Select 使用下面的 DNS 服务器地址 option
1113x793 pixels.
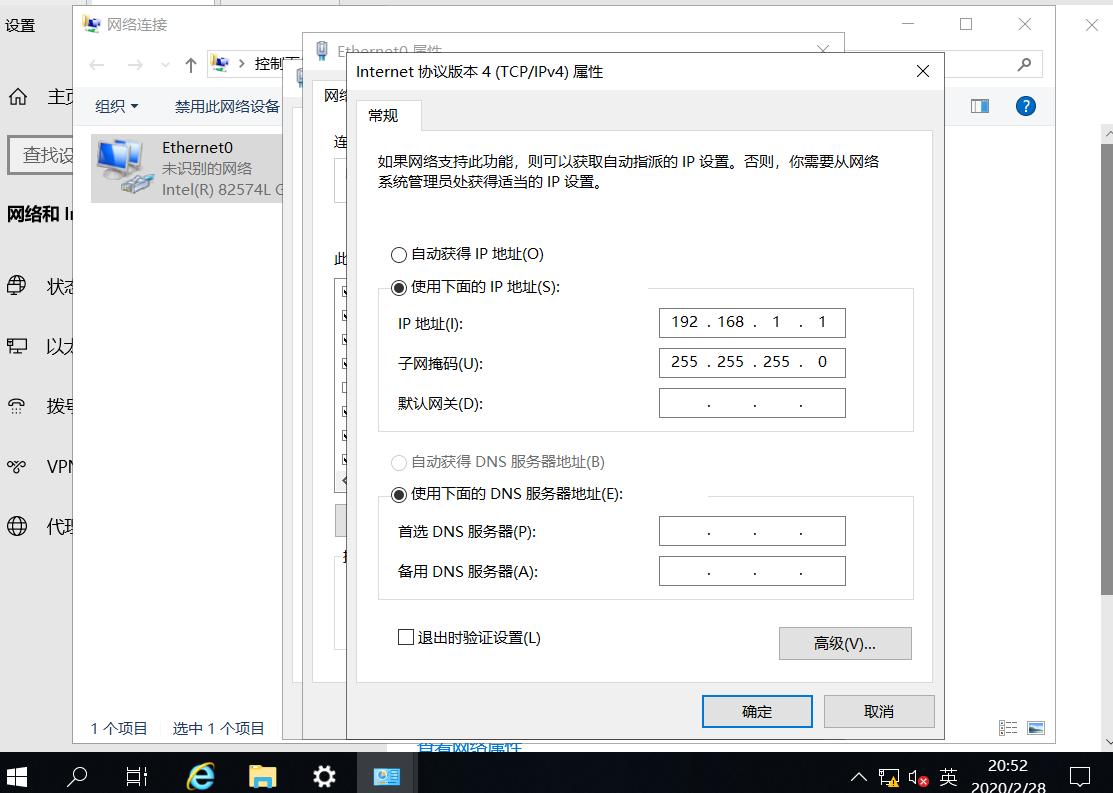(399, 494)
